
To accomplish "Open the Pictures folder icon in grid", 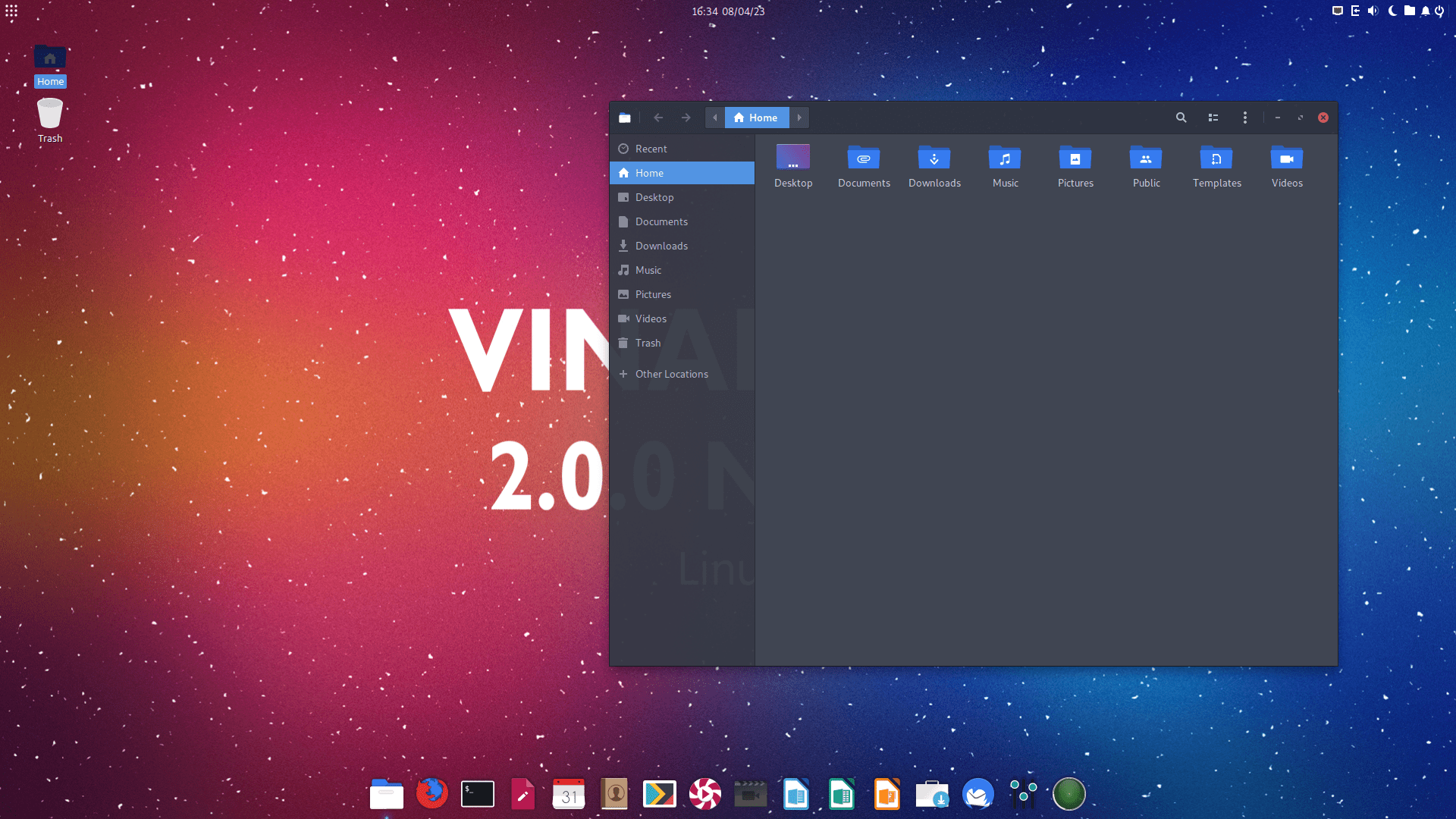I will click(x=1075, y=158).
